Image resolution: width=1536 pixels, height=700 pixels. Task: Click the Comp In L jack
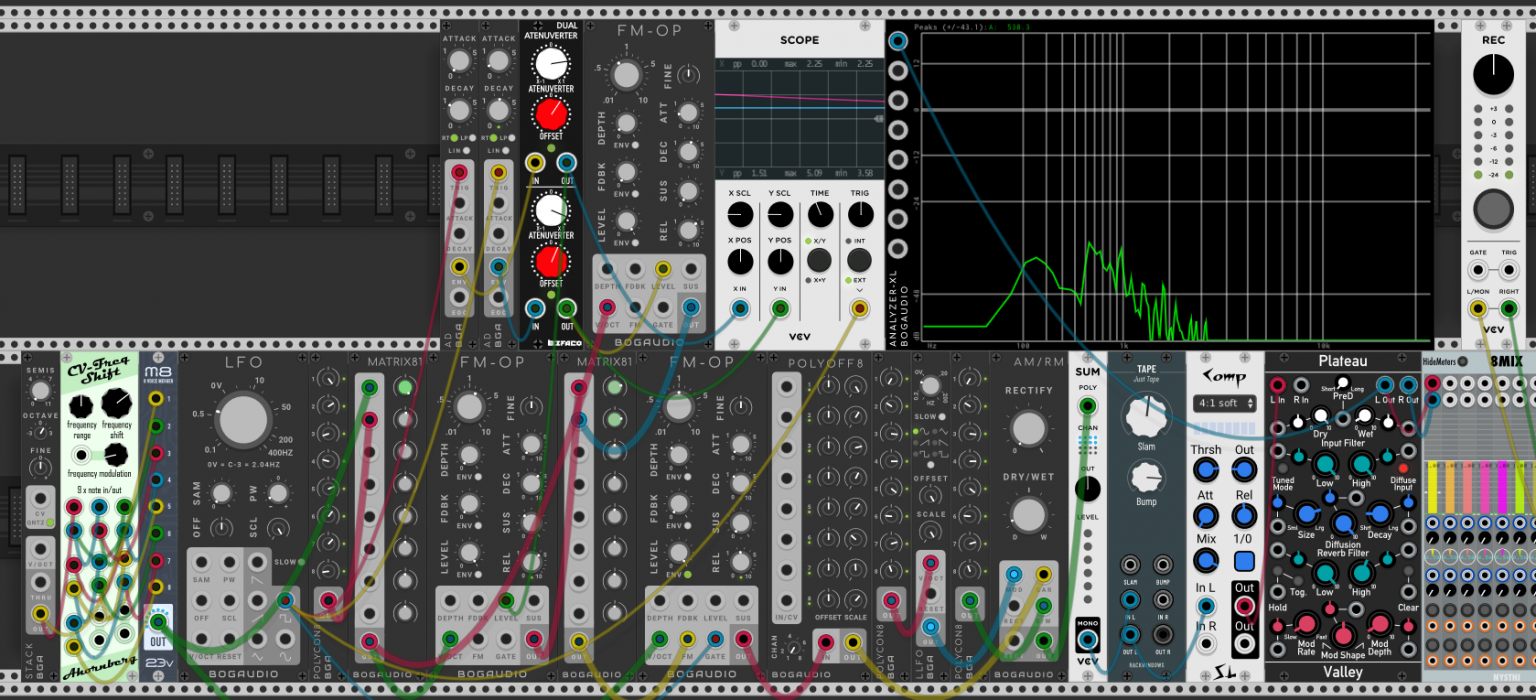point(1206,605)
